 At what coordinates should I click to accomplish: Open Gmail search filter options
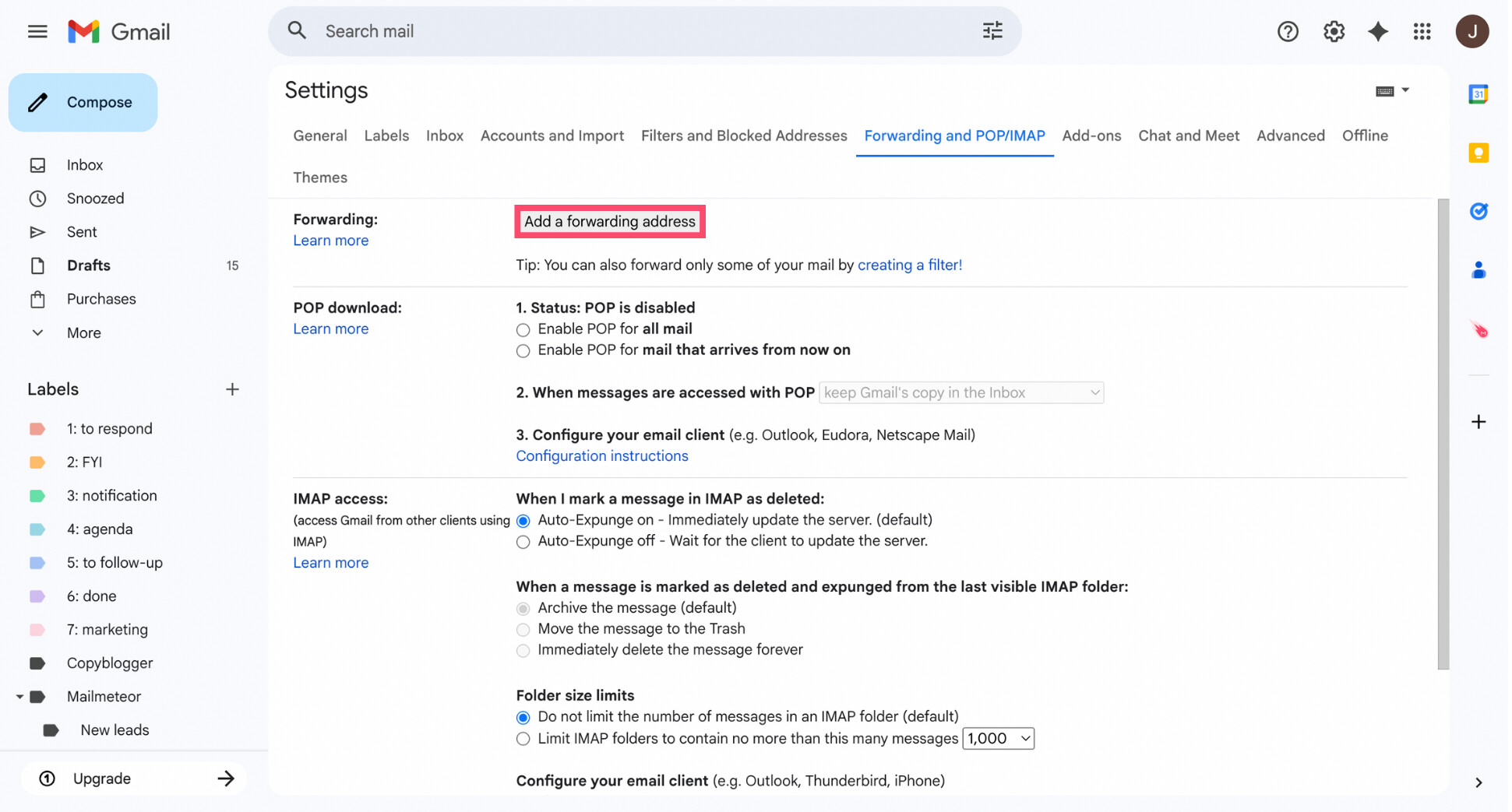[x=991, y=30]
